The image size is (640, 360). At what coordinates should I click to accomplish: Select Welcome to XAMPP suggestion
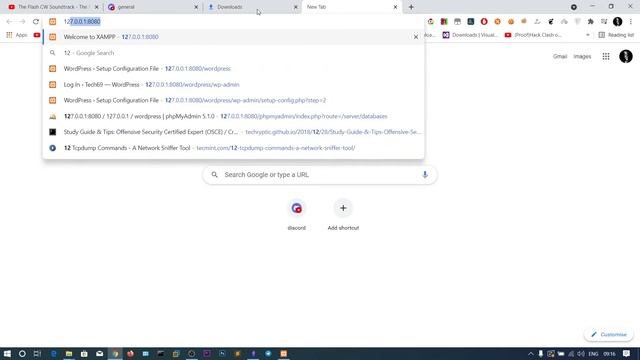click(233, 37)
